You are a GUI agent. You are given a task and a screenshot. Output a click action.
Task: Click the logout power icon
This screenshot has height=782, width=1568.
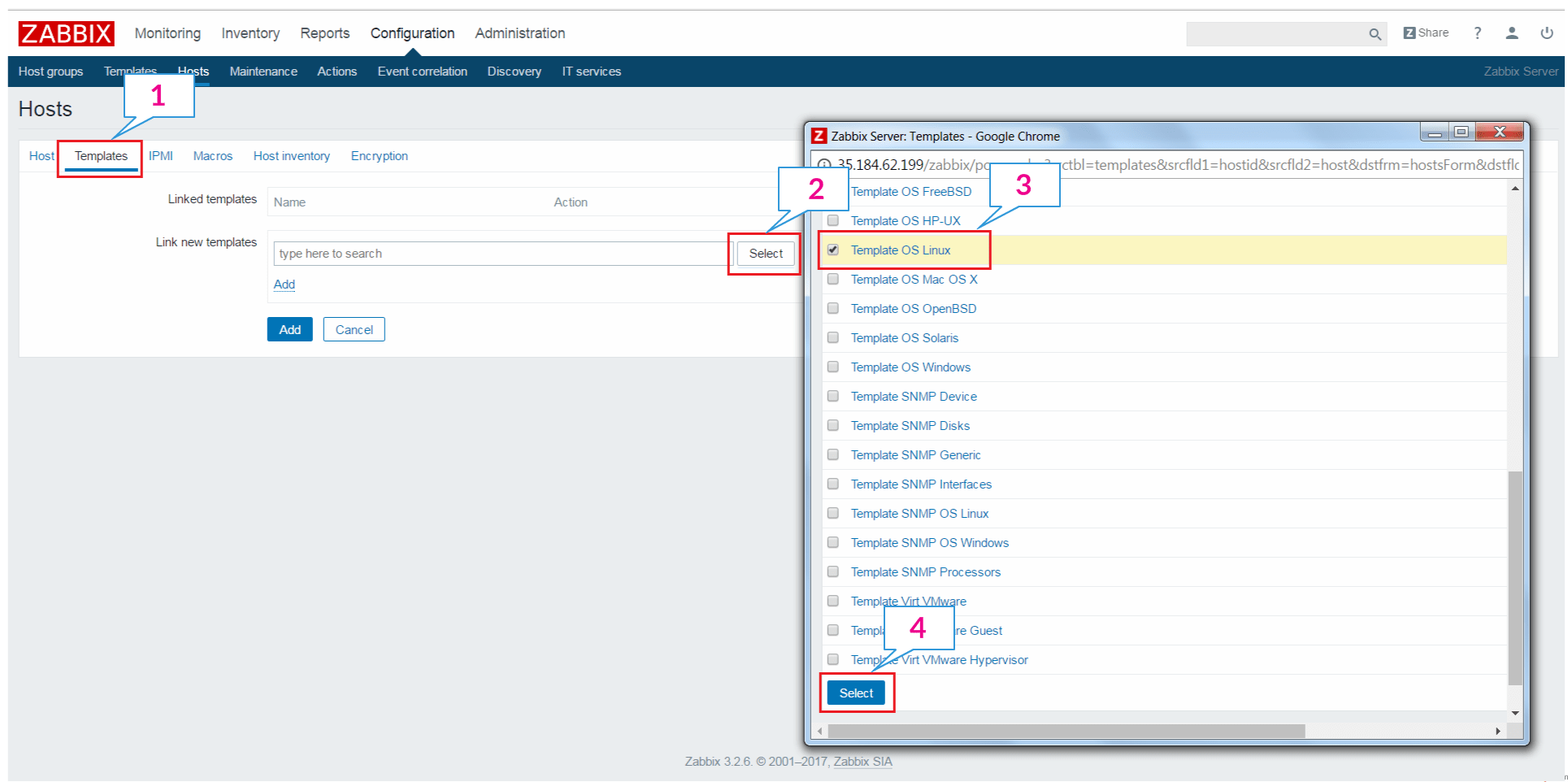[x=1547, y=33]
